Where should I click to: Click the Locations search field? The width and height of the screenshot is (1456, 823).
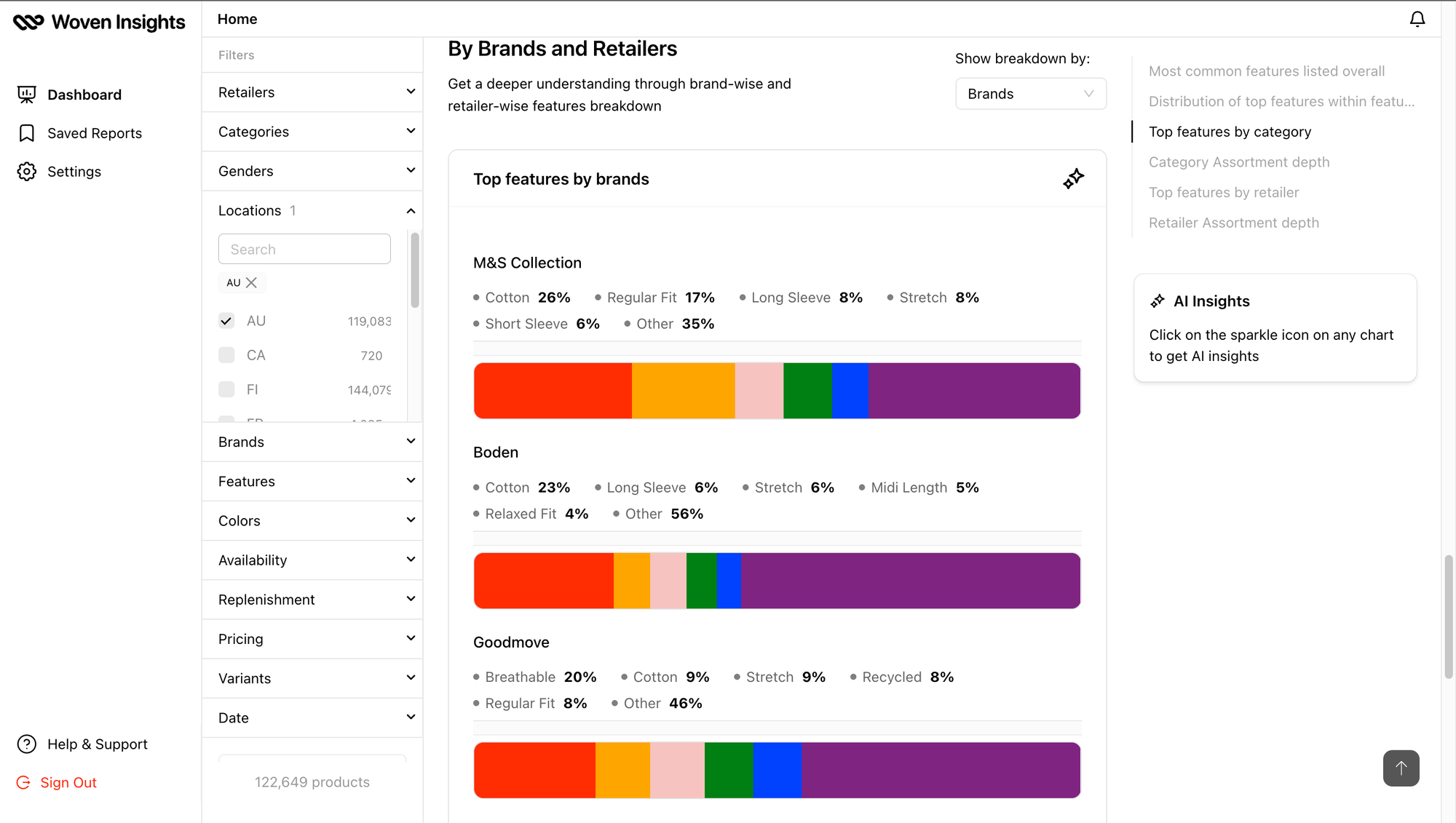pos(304,249)
